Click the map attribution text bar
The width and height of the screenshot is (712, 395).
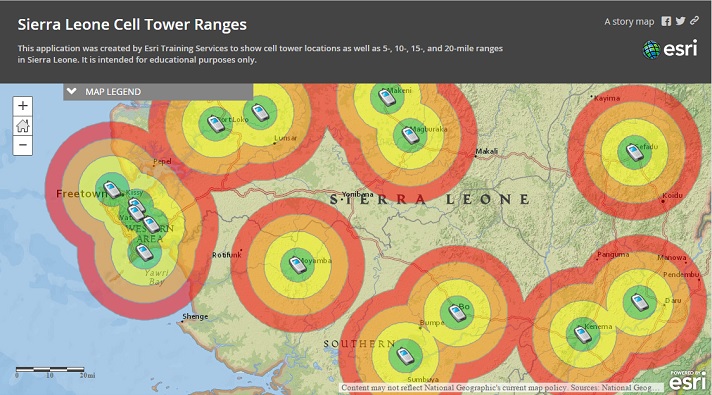tap(501, 388)
